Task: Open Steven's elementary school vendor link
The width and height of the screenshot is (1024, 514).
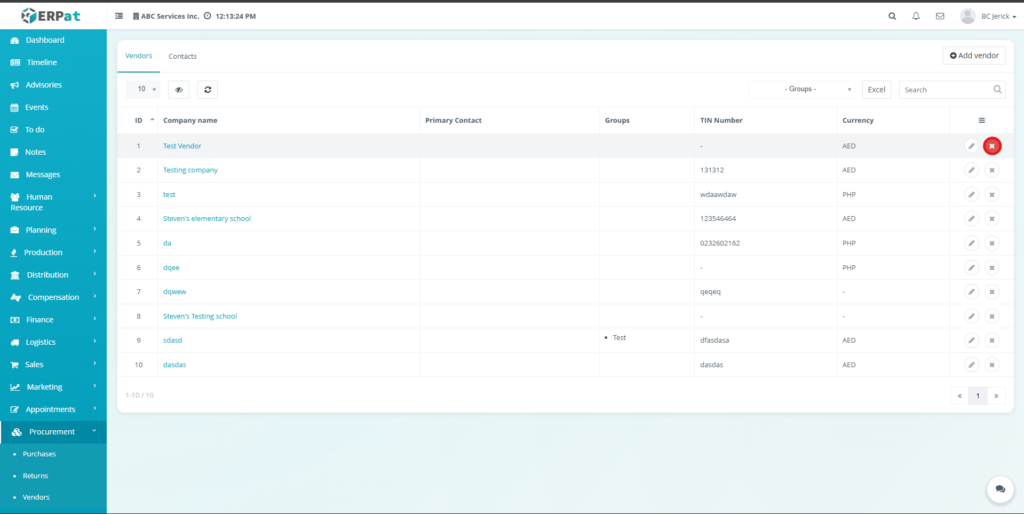Action: click(x=207, y=218)
